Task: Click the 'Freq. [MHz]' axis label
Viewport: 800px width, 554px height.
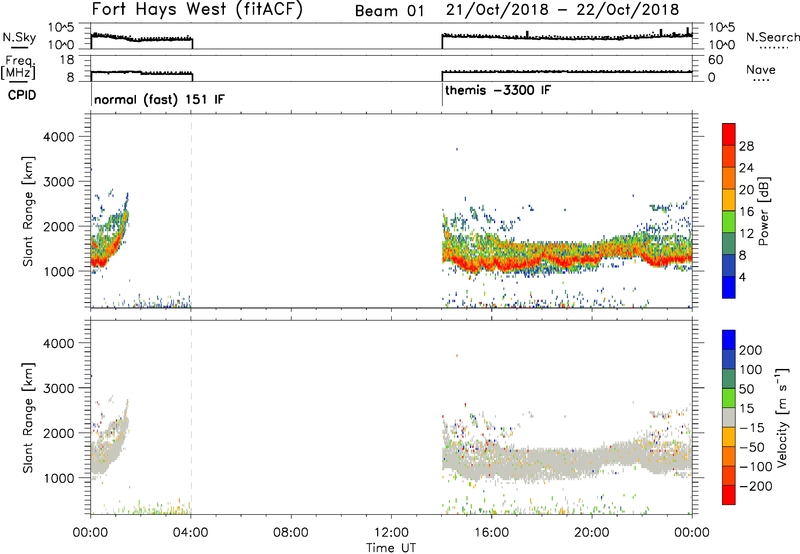Action: (18, 67)
